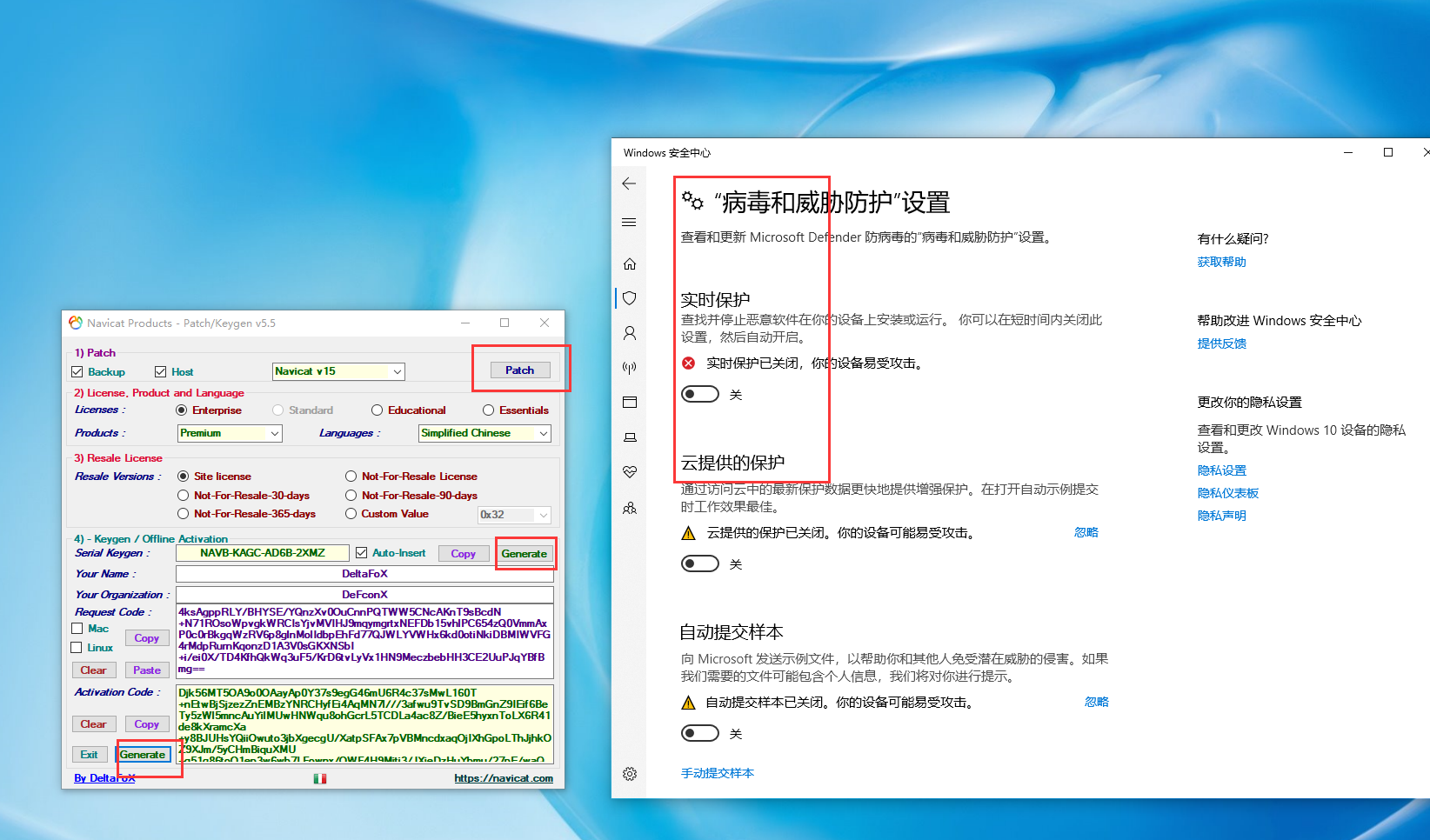Click 忽略 for the 云提供的保护 warning
Image resolution: width=1430 pixels, height=840 pixels.
tap(1086, 532)
